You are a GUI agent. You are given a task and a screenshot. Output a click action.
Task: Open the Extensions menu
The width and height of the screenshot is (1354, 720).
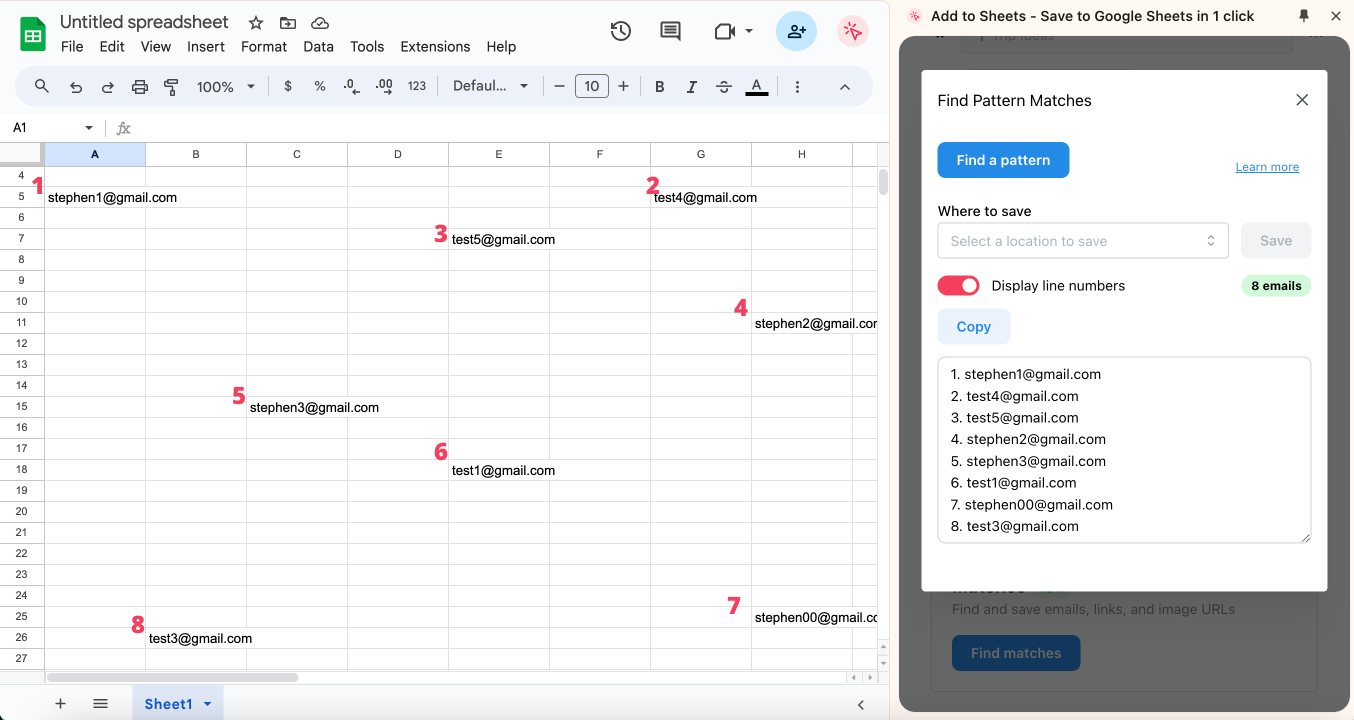click(x=435, y=47)
